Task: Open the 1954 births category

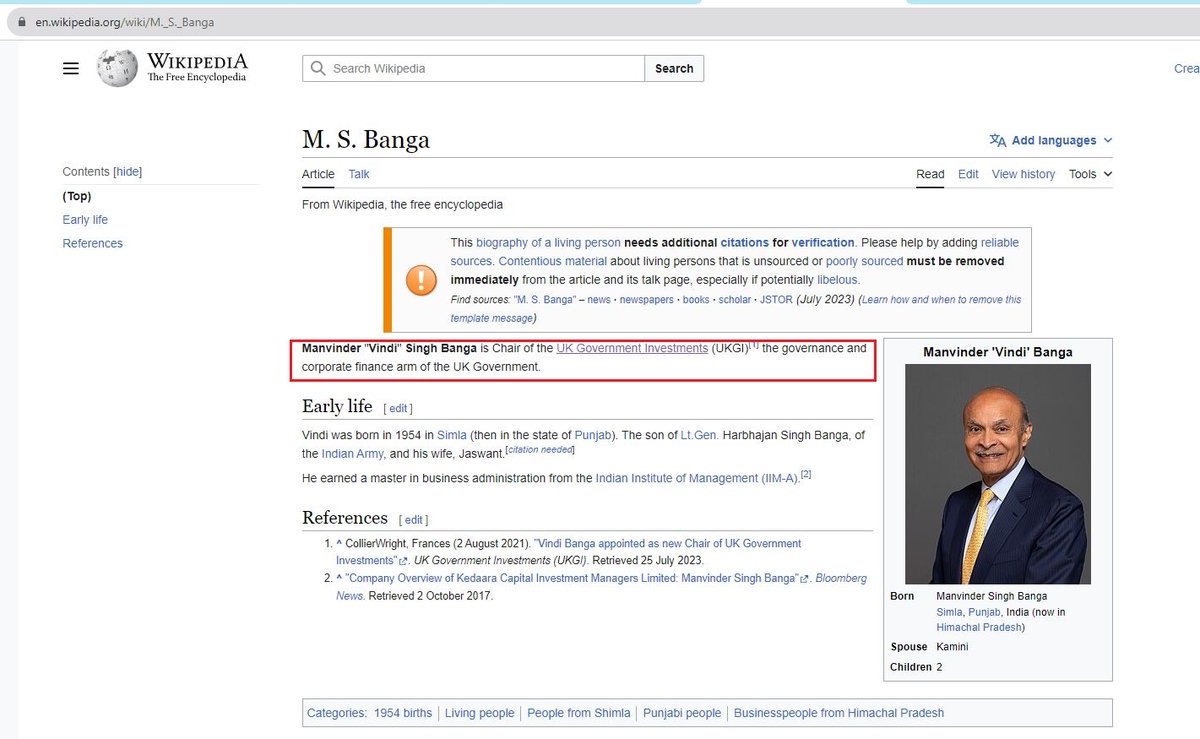Action: pos(403,714)
